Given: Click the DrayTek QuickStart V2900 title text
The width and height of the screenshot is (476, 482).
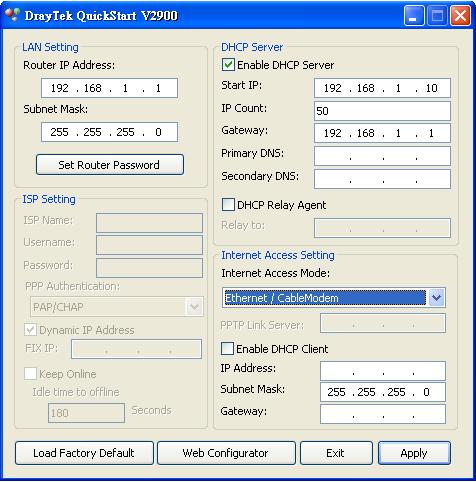Looking at the screenshot, I should [x=101, y=16].
